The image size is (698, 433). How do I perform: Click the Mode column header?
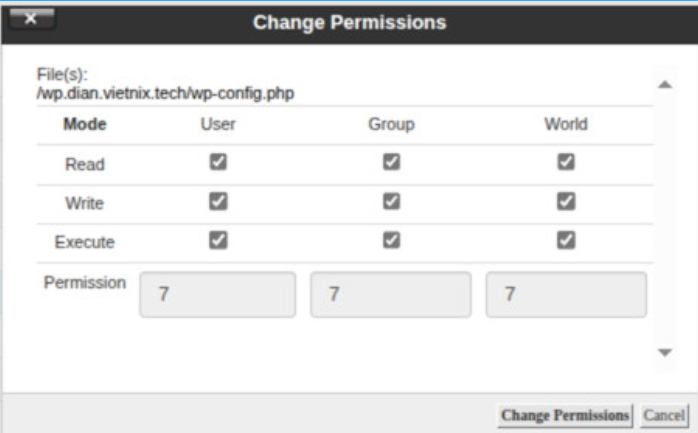[x=85, y=125]
